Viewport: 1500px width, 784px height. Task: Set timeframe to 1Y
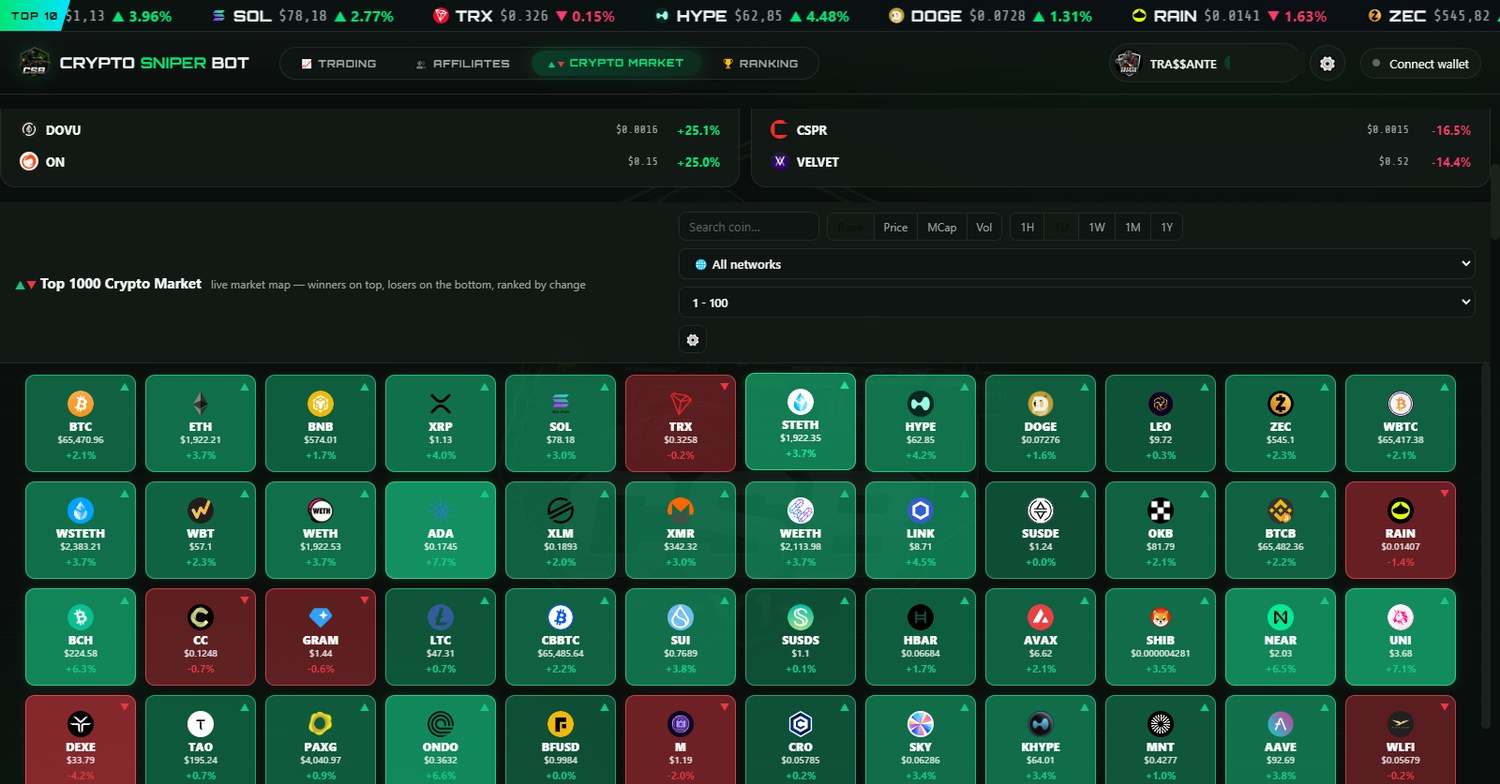(1166, 227)
